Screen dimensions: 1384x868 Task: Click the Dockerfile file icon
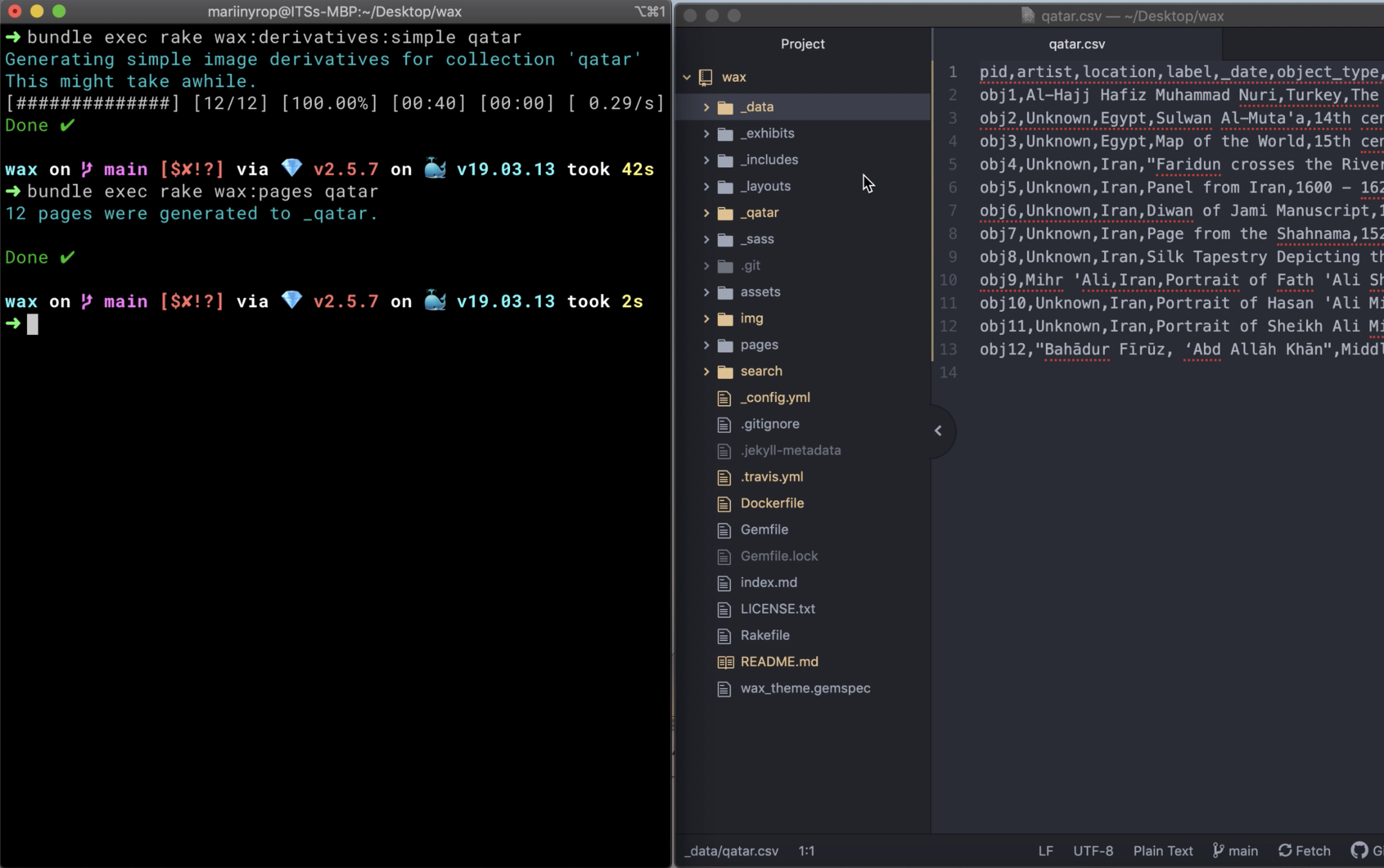coord(724,503)
